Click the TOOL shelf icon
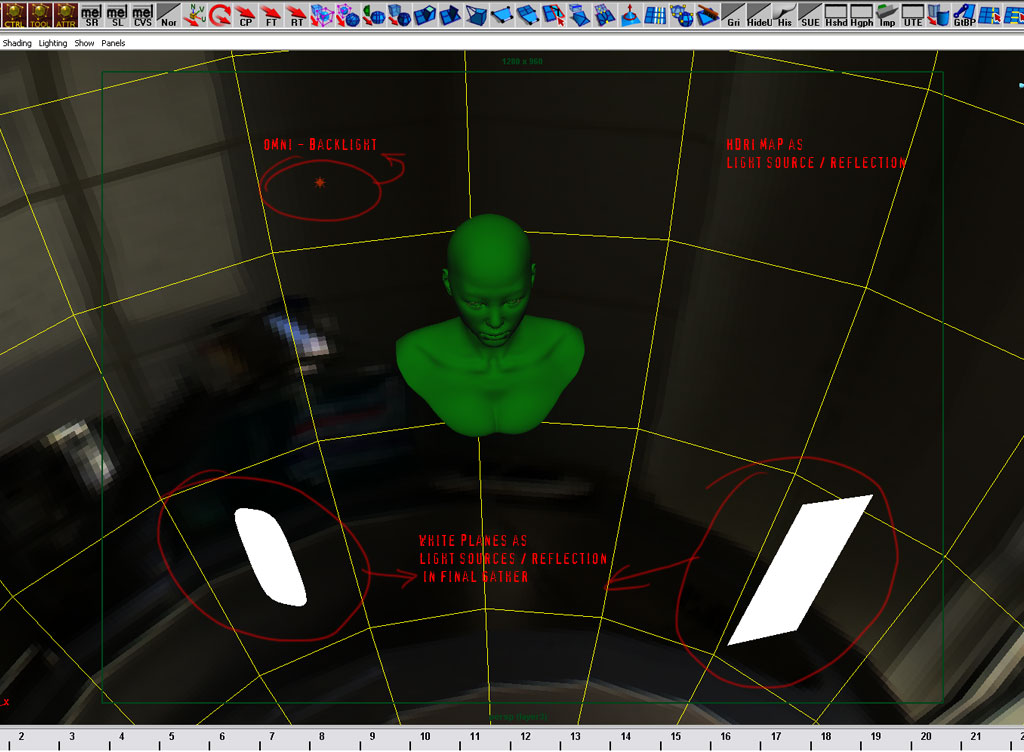The width and height of the screenshot is (1024, 752). (39, 14)
